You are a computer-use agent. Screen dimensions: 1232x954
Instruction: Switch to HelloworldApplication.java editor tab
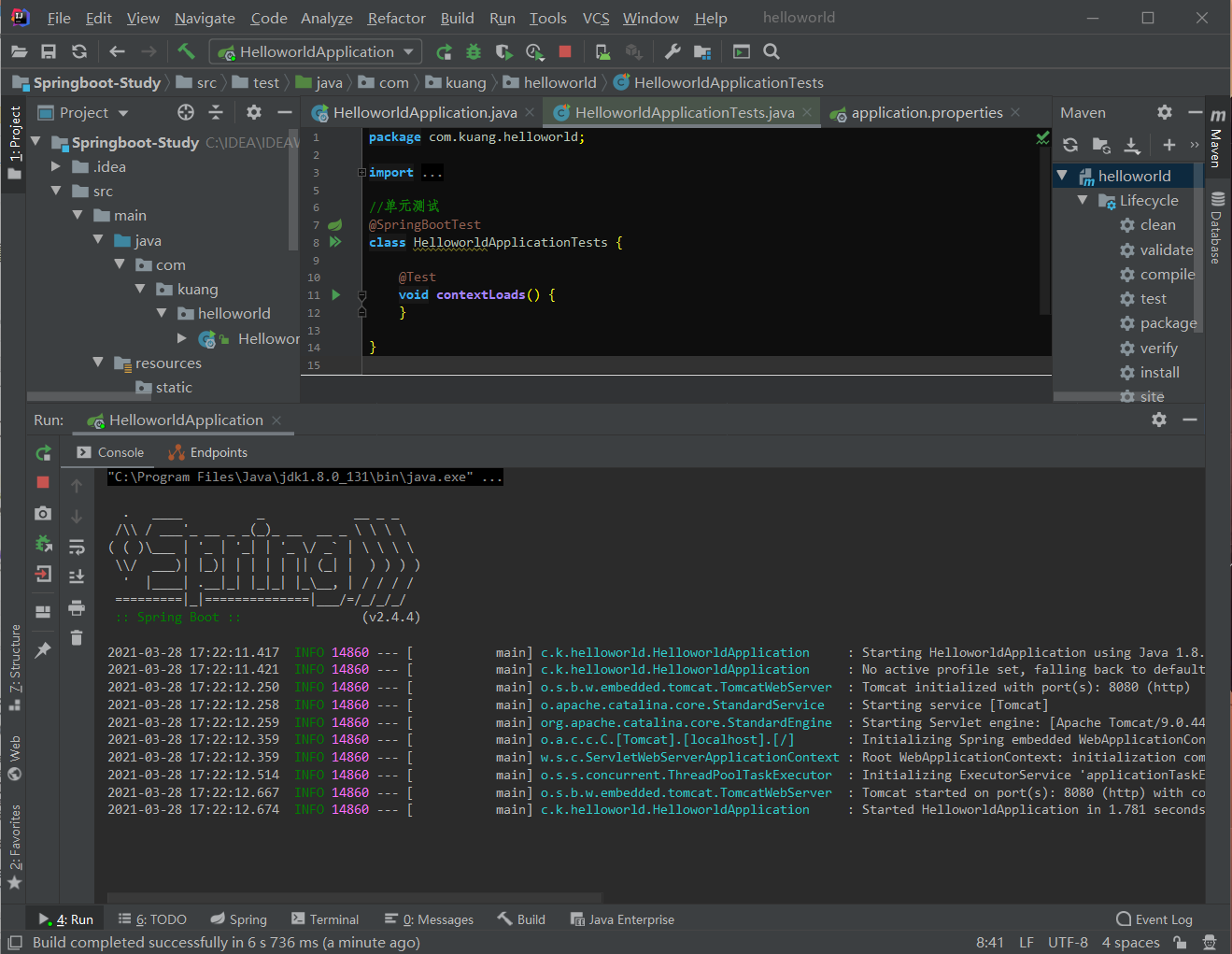425,112
